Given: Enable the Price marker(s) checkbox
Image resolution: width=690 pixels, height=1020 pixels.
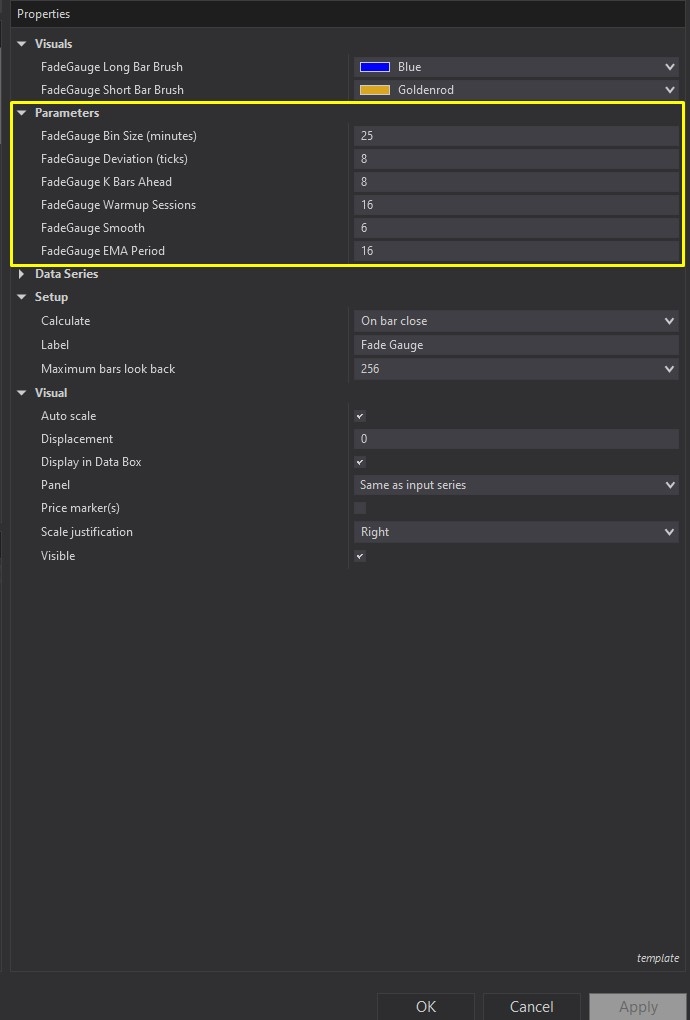Looking at the screenshot, I should (x=360, y=508).
